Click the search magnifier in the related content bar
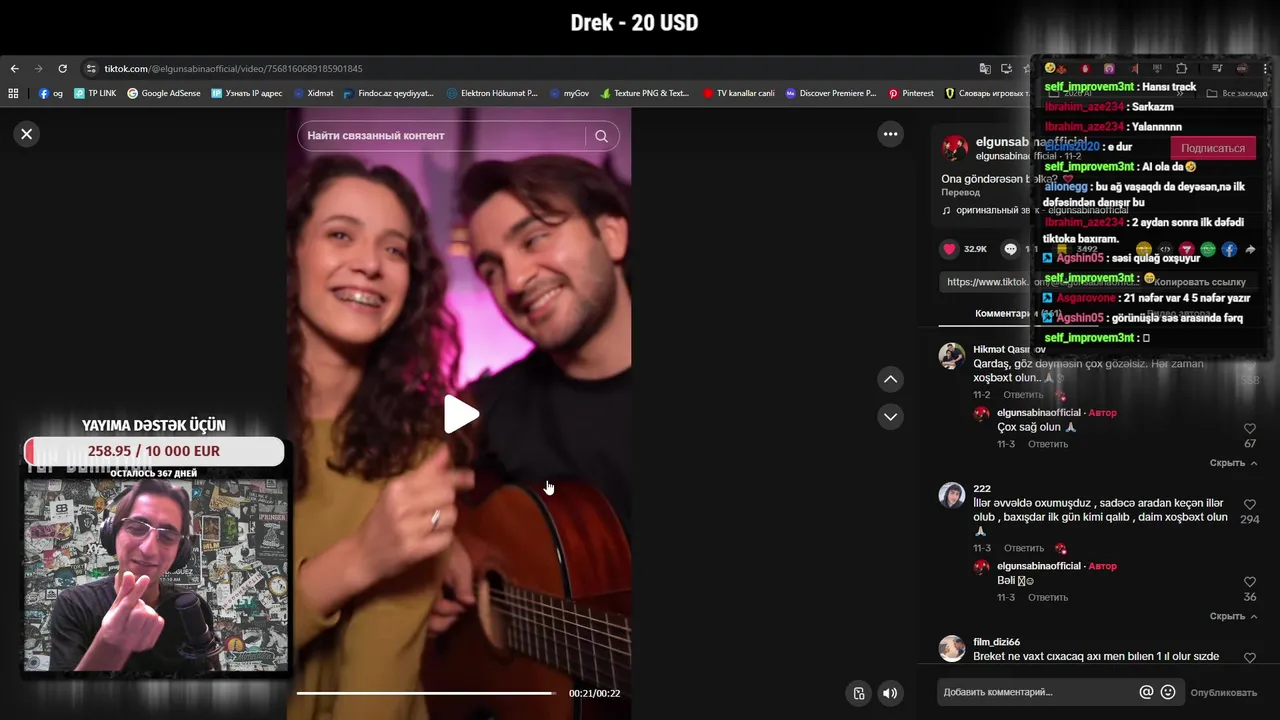Screen dimensions: 1280x720 click(601, 136)
